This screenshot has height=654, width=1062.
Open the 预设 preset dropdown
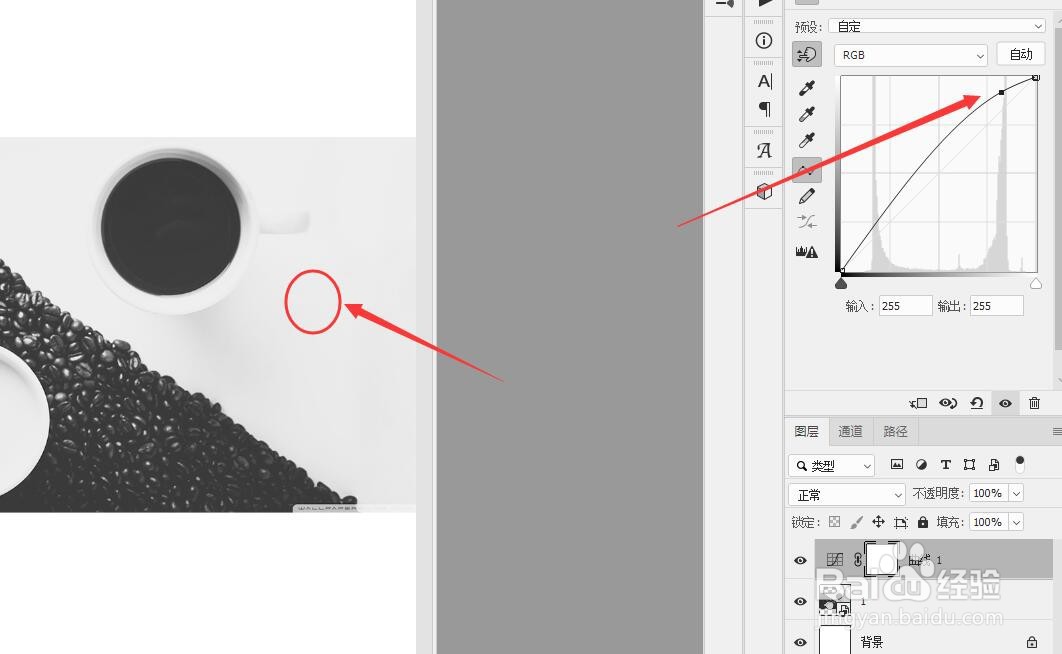938,26
